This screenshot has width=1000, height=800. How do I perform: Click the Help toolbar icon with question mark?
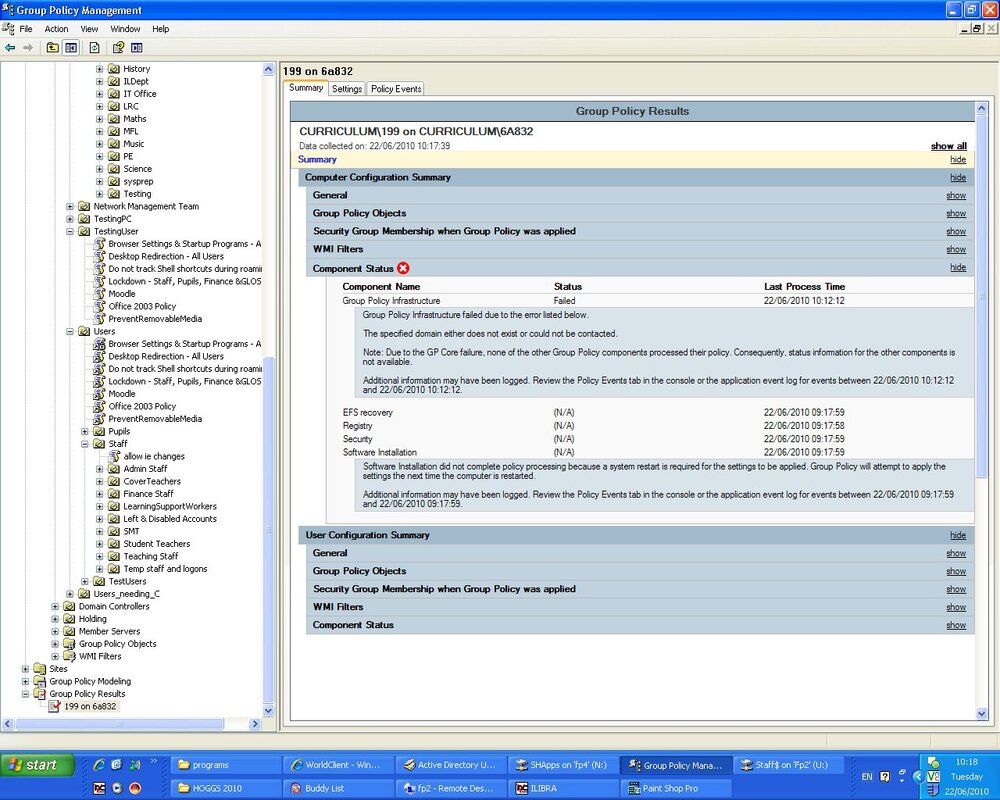coord(118,48)
